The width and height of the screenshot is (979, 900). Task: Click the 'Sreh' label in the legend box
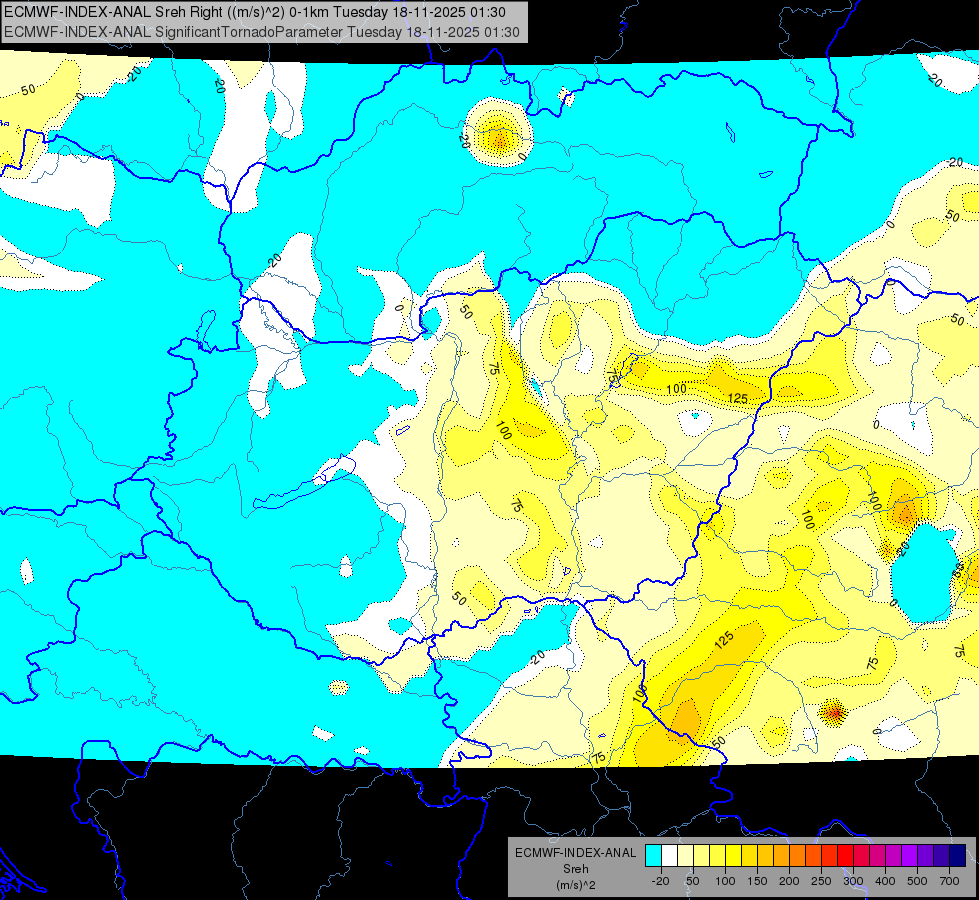point(576,869)
